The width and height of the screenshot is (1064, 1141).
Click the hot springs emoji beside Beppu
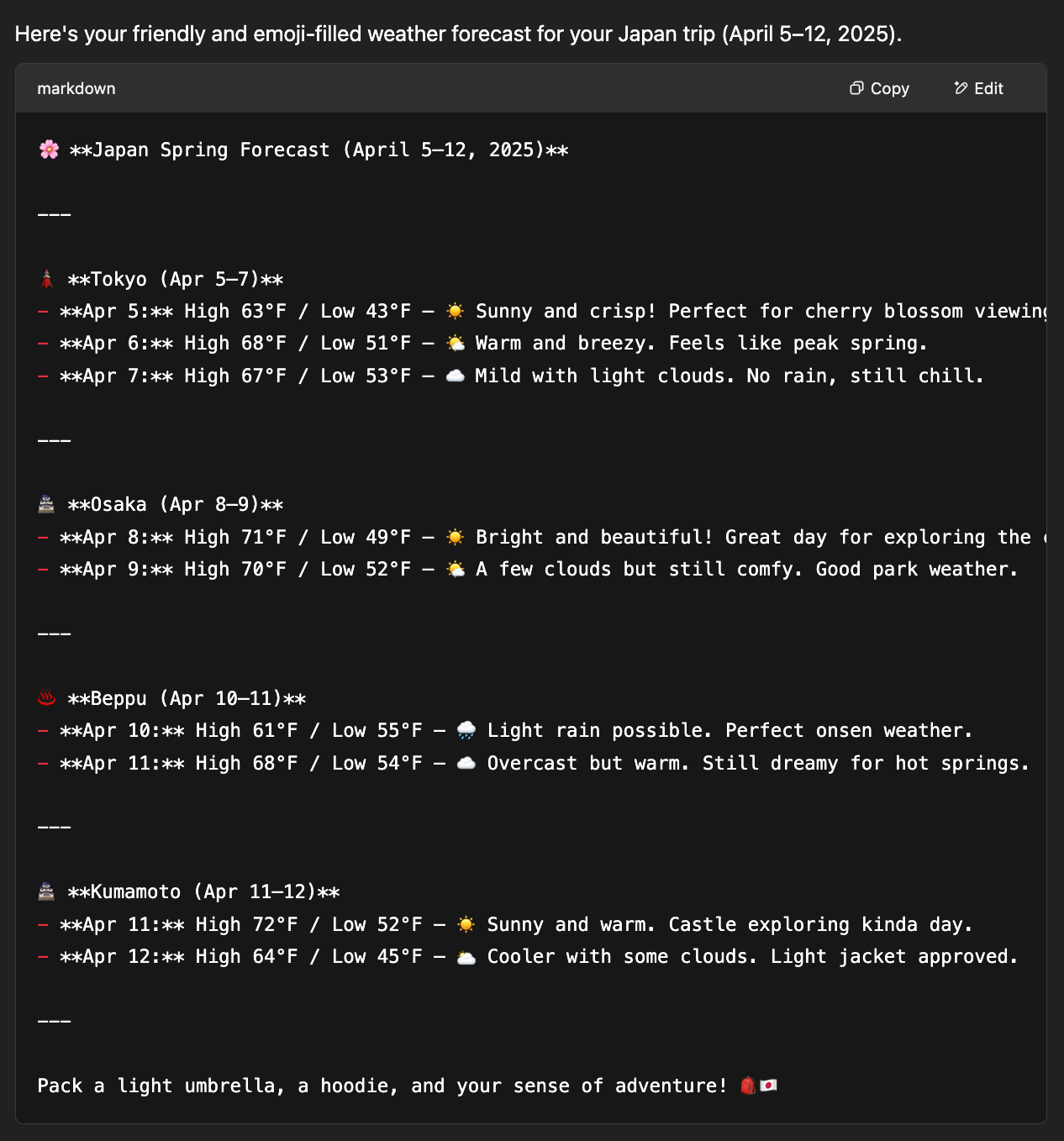[48, 697]
